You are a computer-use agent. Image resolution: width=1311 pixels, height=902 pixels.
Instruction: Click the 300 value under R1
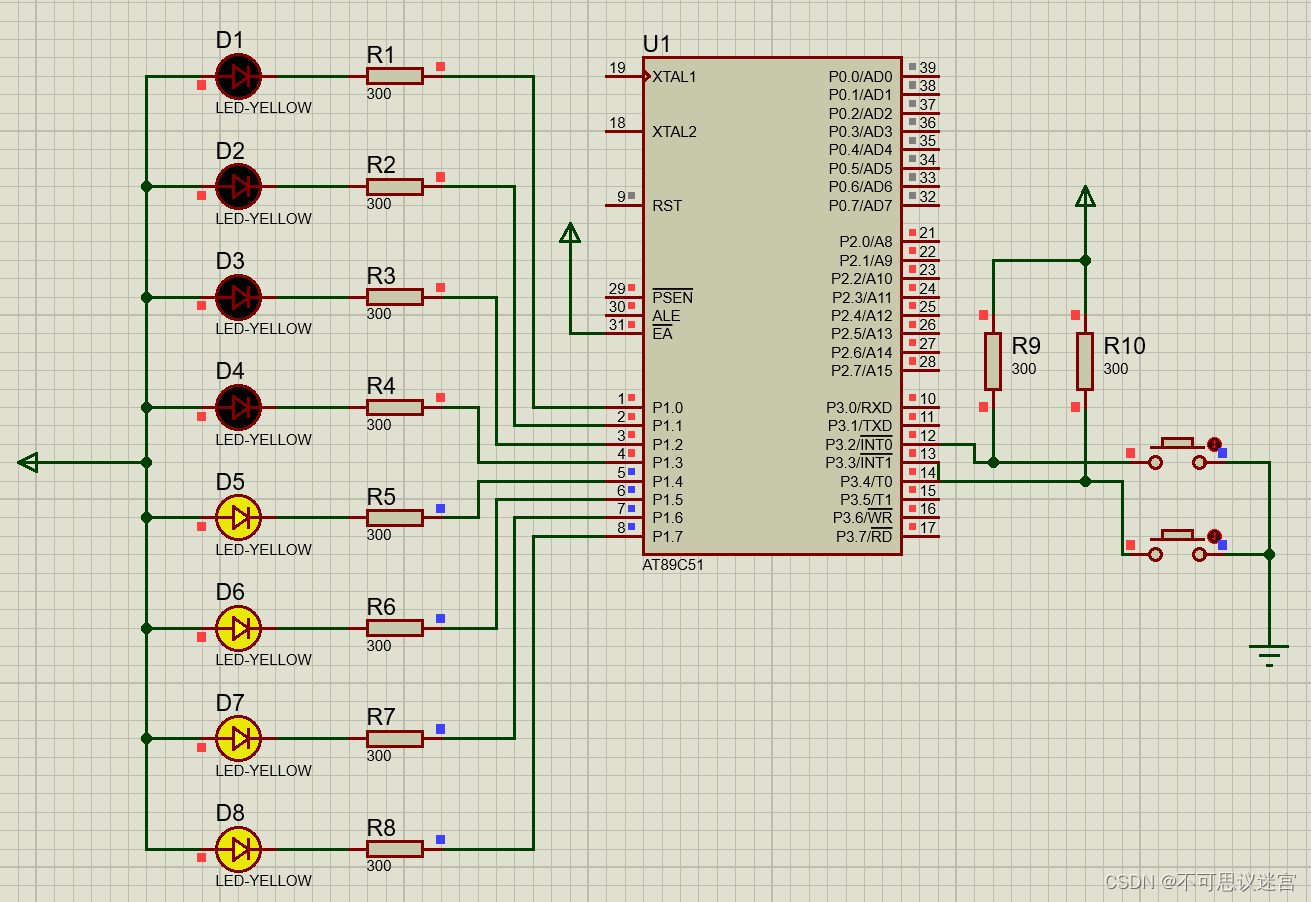(x=379, y=93)
